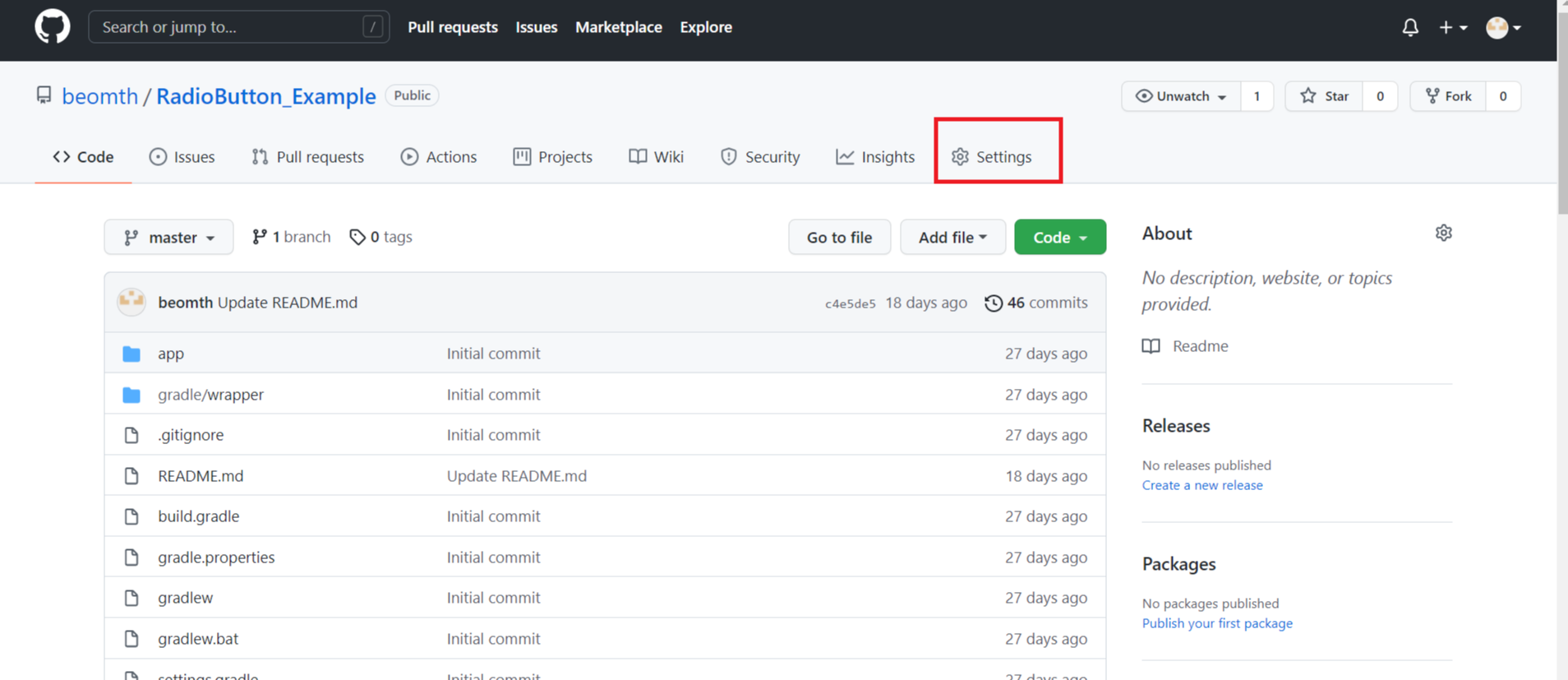Open the gradlew file
Image resolution: width=1568 pixels, height=680 pixels.
coord(186,598)
